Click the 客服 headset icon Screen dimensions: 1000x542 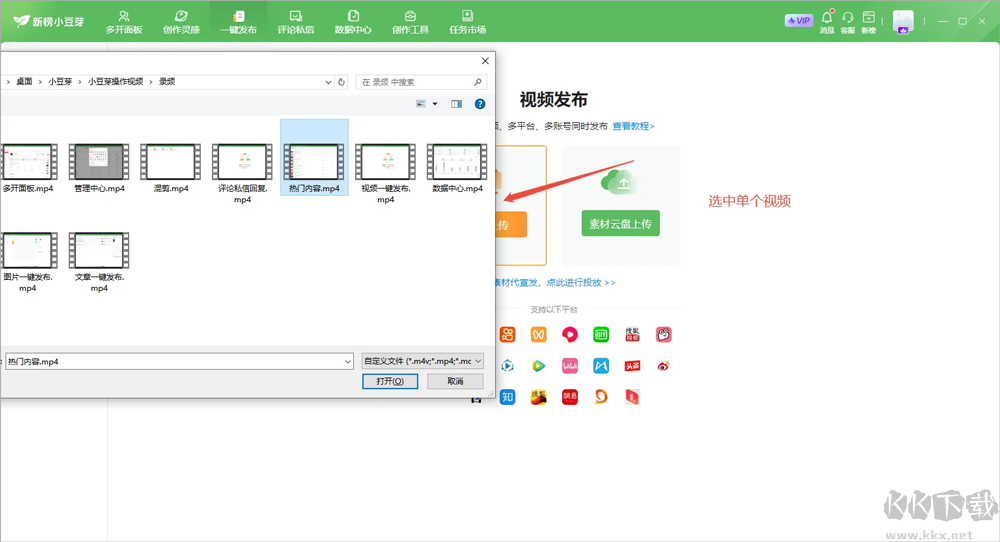(848, 19)
